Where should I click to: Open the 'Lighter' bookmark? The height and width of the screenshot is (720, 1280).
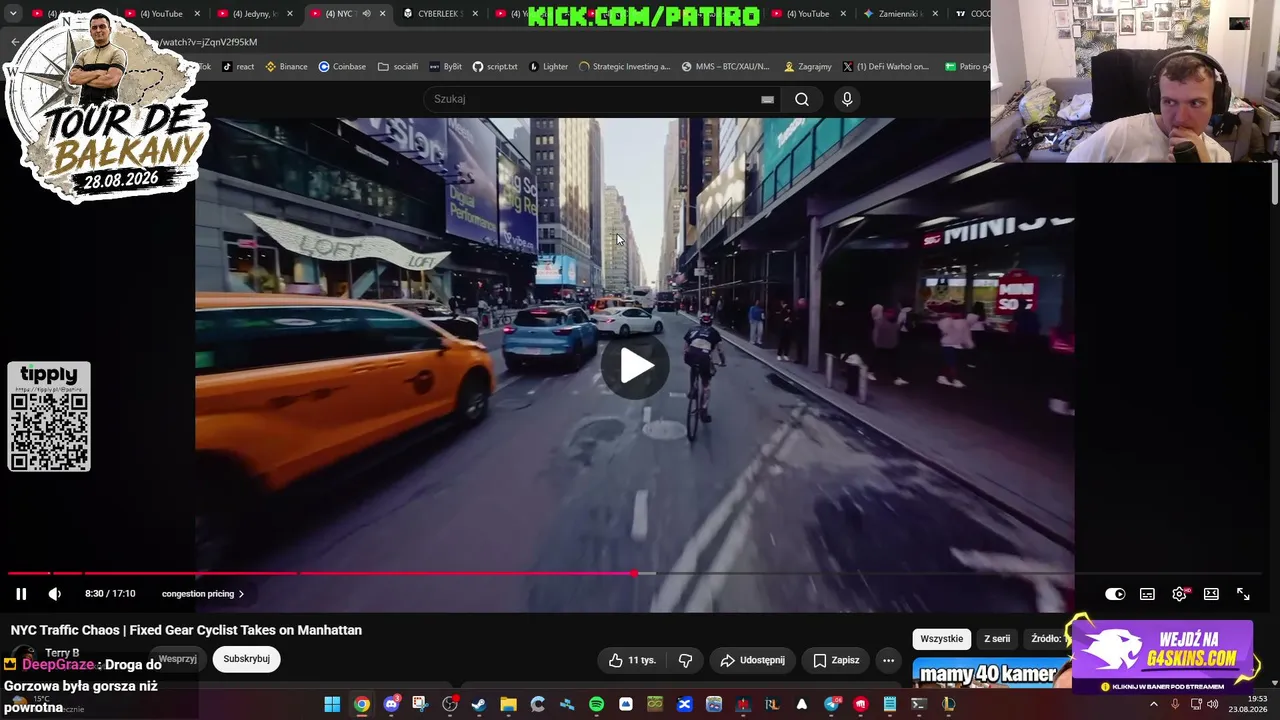(x=549, y=67)
